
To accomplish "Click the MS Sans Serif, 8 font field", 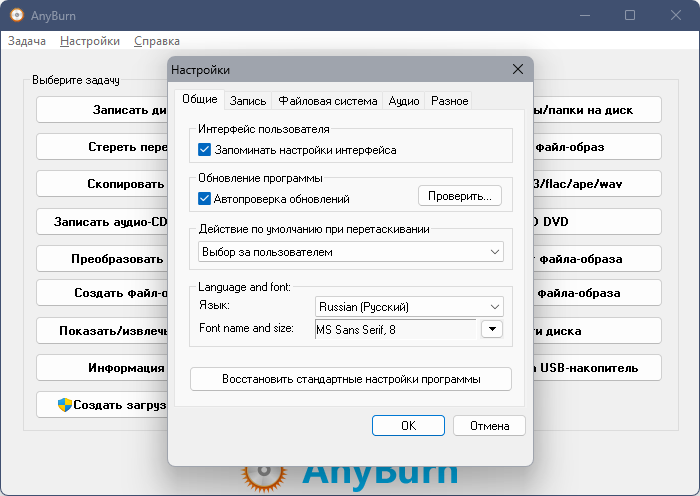I will pos(396,329).
